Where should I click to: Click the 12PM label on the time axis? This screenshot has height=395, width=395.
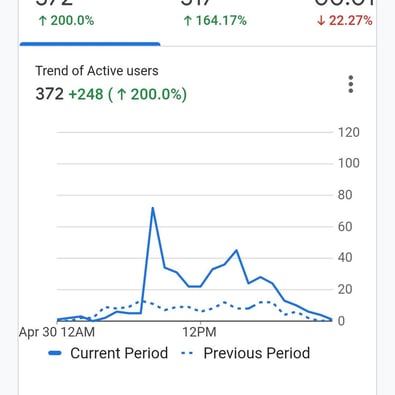(x=199, y=332)
